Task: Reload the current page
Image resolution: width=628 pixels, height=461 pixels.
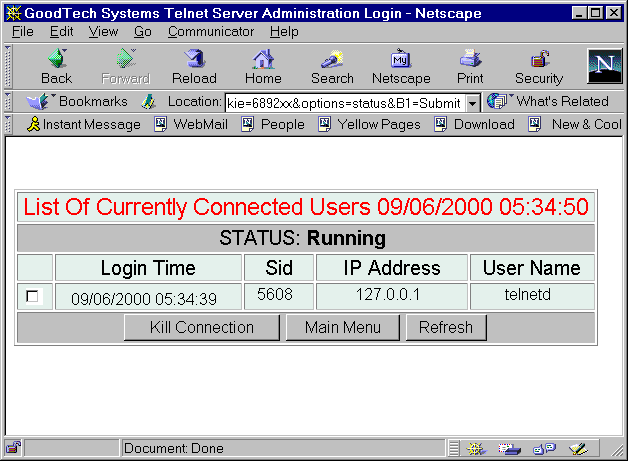Action: pyautogui.click(x=194, y=66)
